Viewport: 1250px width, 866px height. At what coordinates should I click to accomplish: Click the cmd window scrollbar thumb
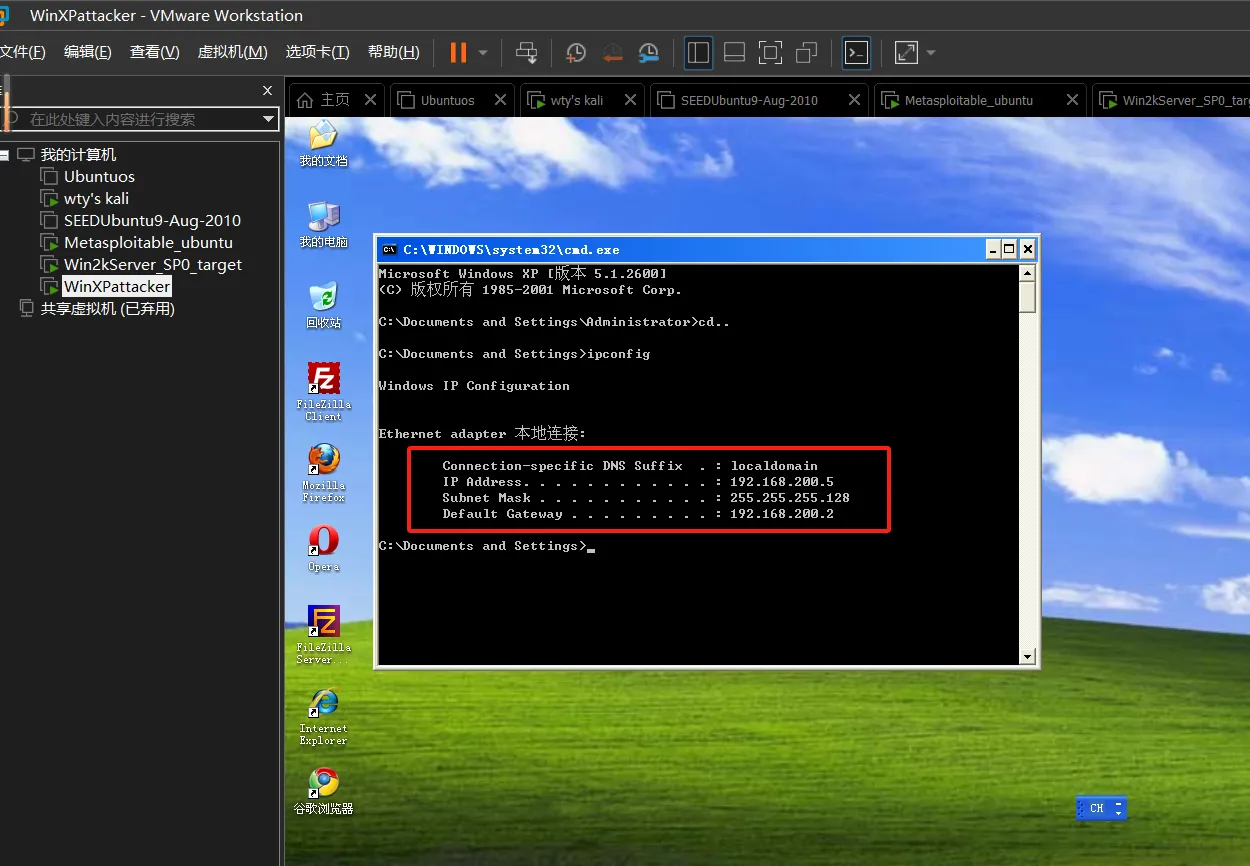point(1027,297)
